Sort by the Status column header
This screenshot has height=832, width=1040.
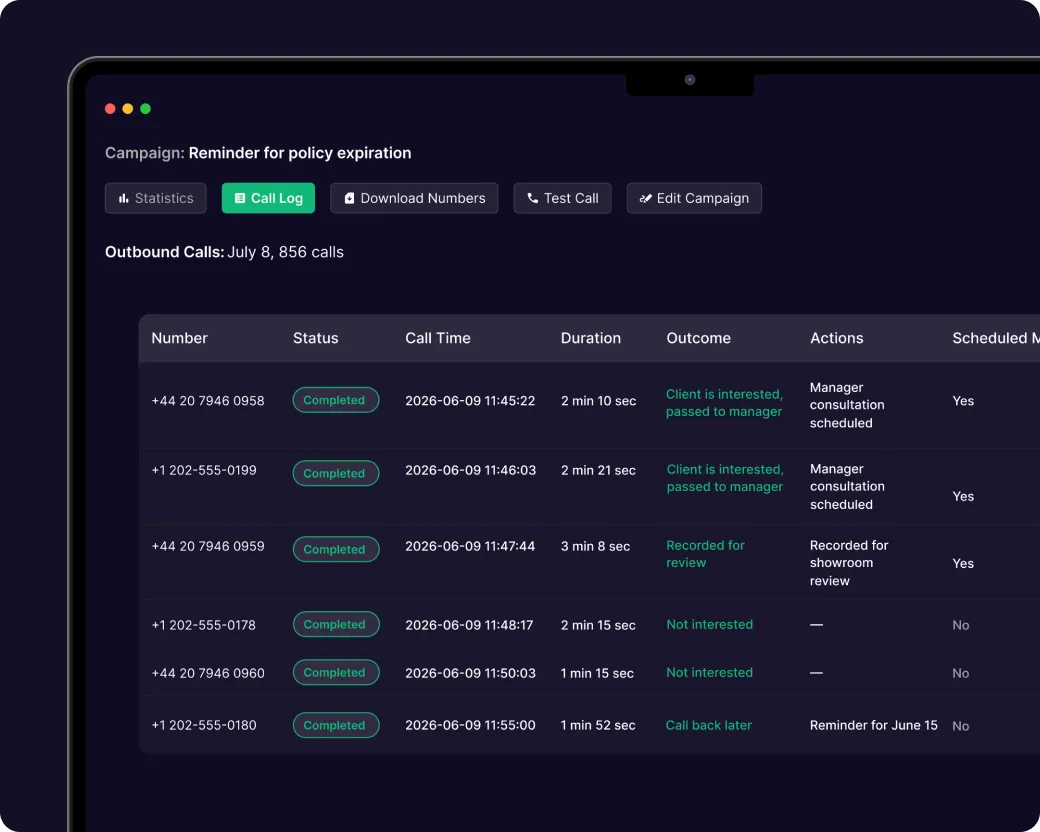click(316, 338)
